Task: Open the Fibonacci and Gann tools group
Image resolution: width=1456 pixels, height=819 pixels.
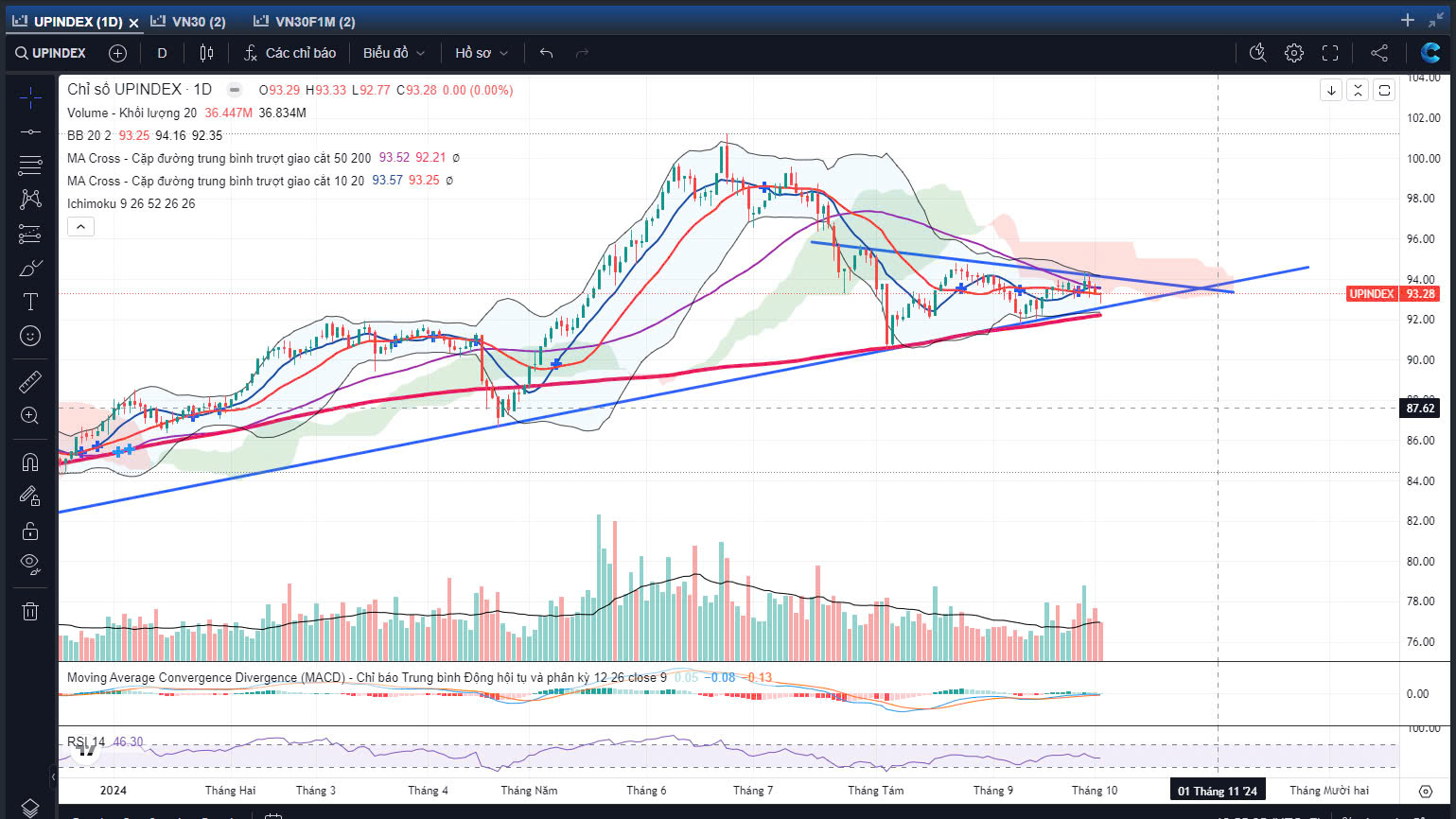Action: coord(30,166)
